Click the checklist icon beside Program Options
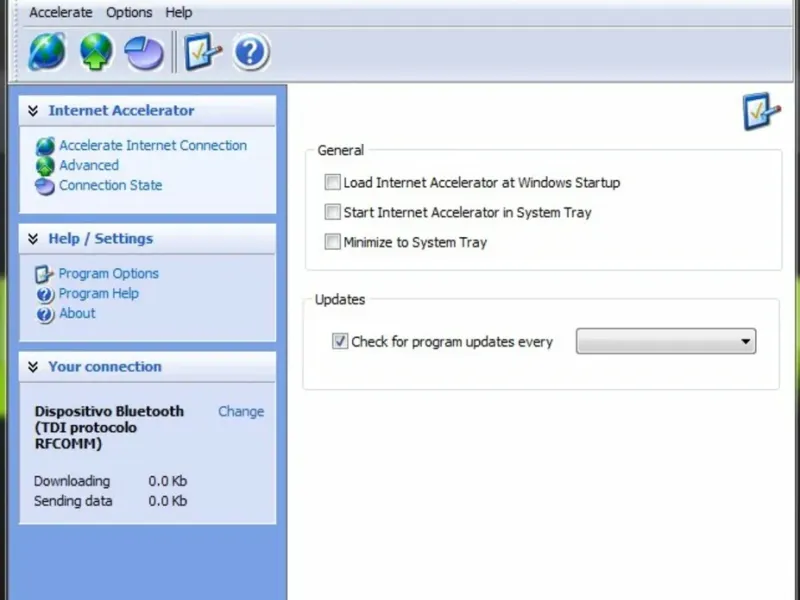Viewport: 800px width, 600px height. 44,274
